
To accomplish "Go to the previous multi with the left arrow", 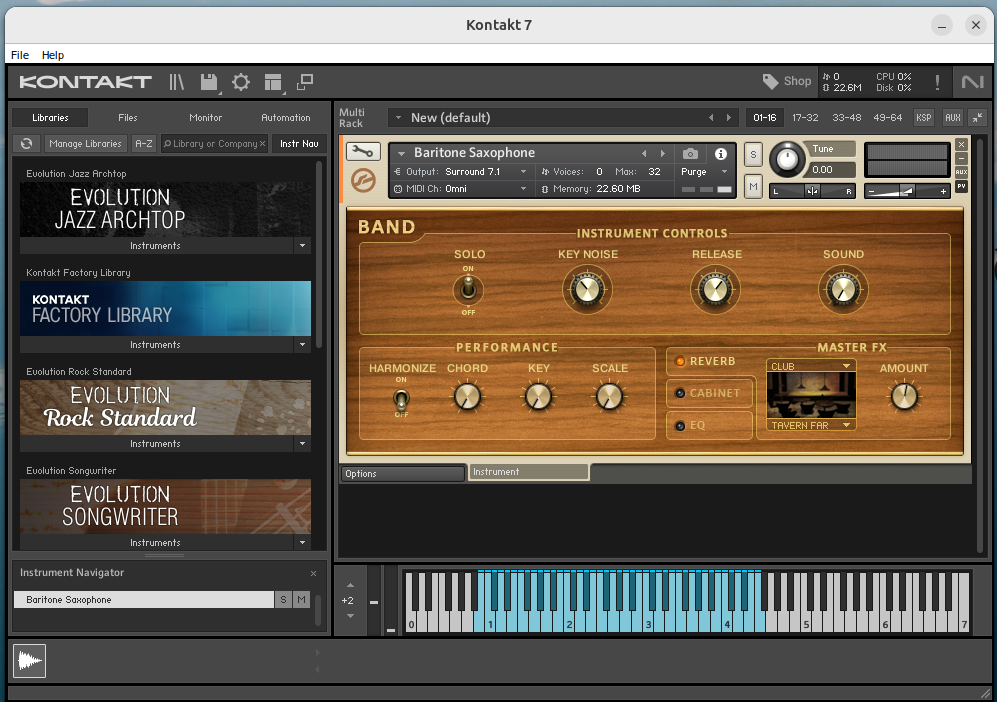I will [711, 118].
